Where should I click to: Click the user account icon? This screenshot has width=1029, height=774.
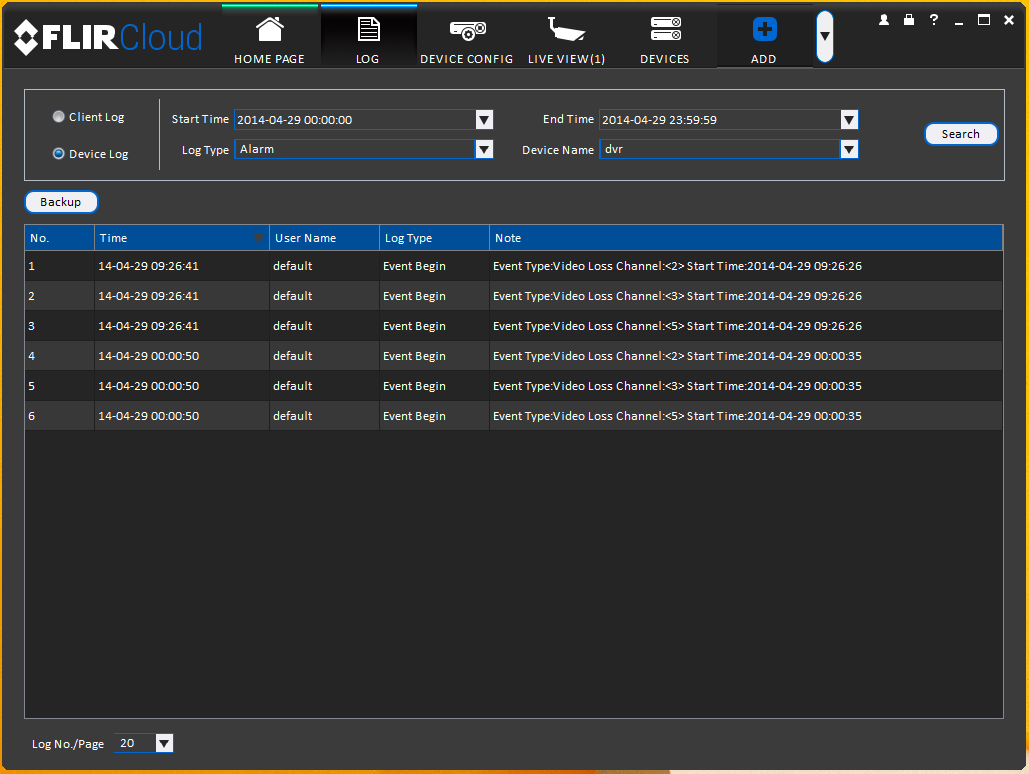tap(884, 20)
